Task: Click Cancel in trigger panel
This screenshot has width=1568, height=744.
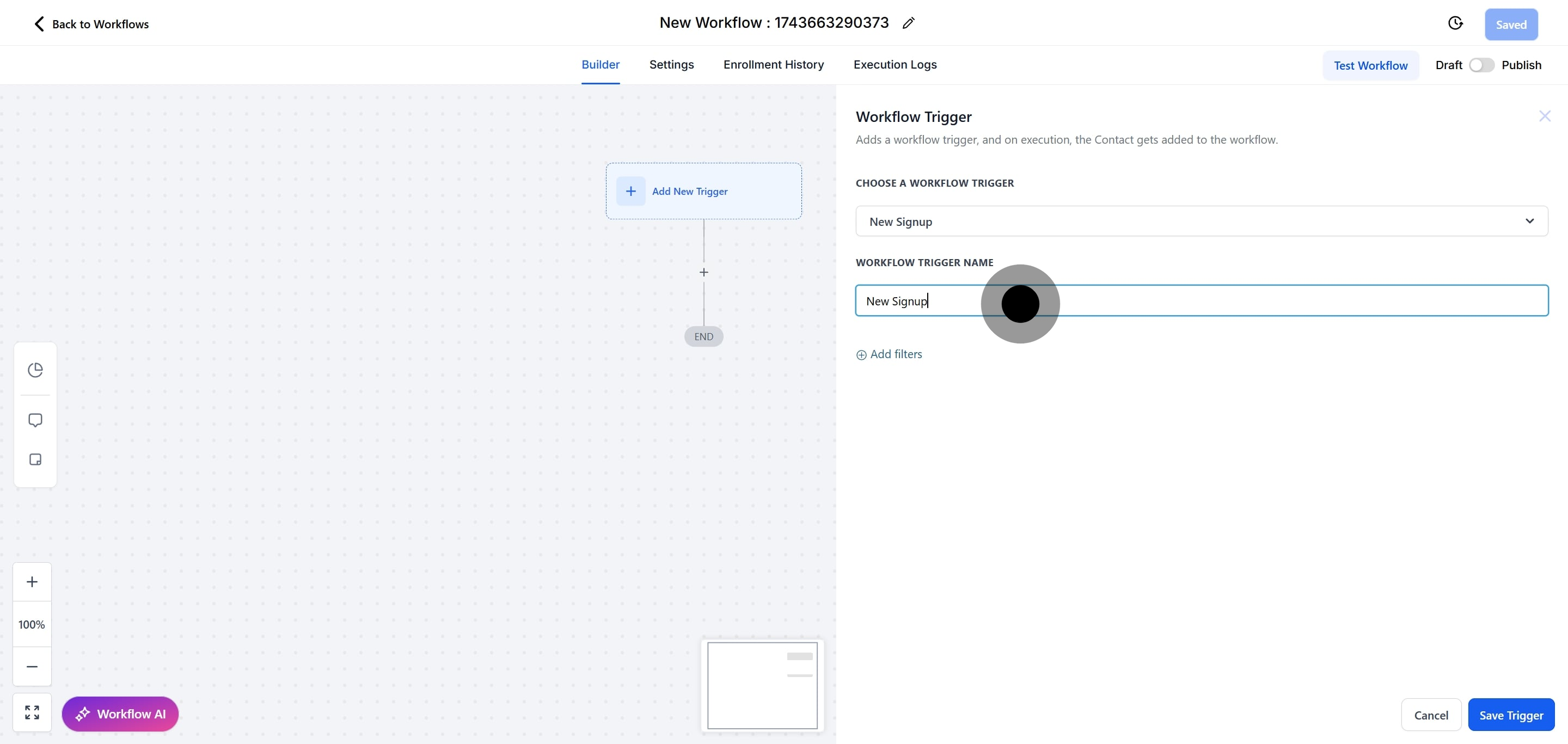Action: click(x=1430, y=715)
